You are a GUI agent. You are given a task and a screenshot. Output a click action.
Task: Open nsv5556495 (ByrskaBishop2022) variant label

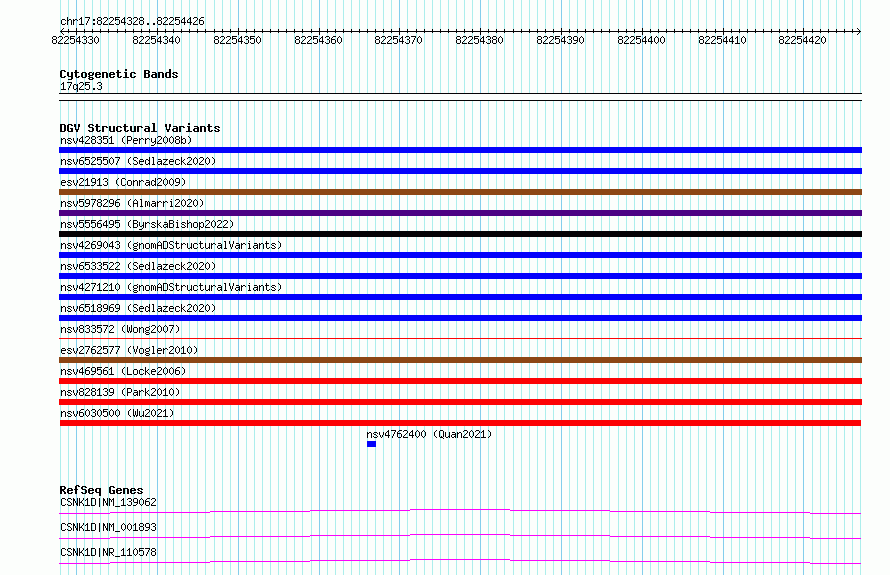pos(147,224)
